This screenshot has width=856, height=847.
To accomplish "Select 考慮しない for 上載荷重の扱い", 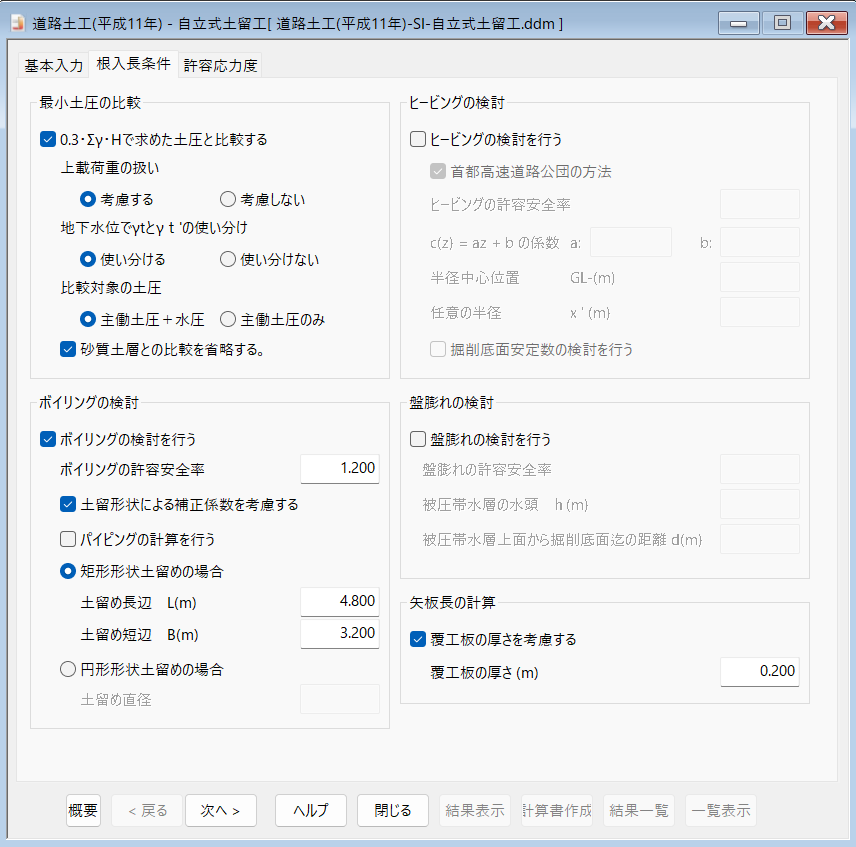I will coord(228,199).
